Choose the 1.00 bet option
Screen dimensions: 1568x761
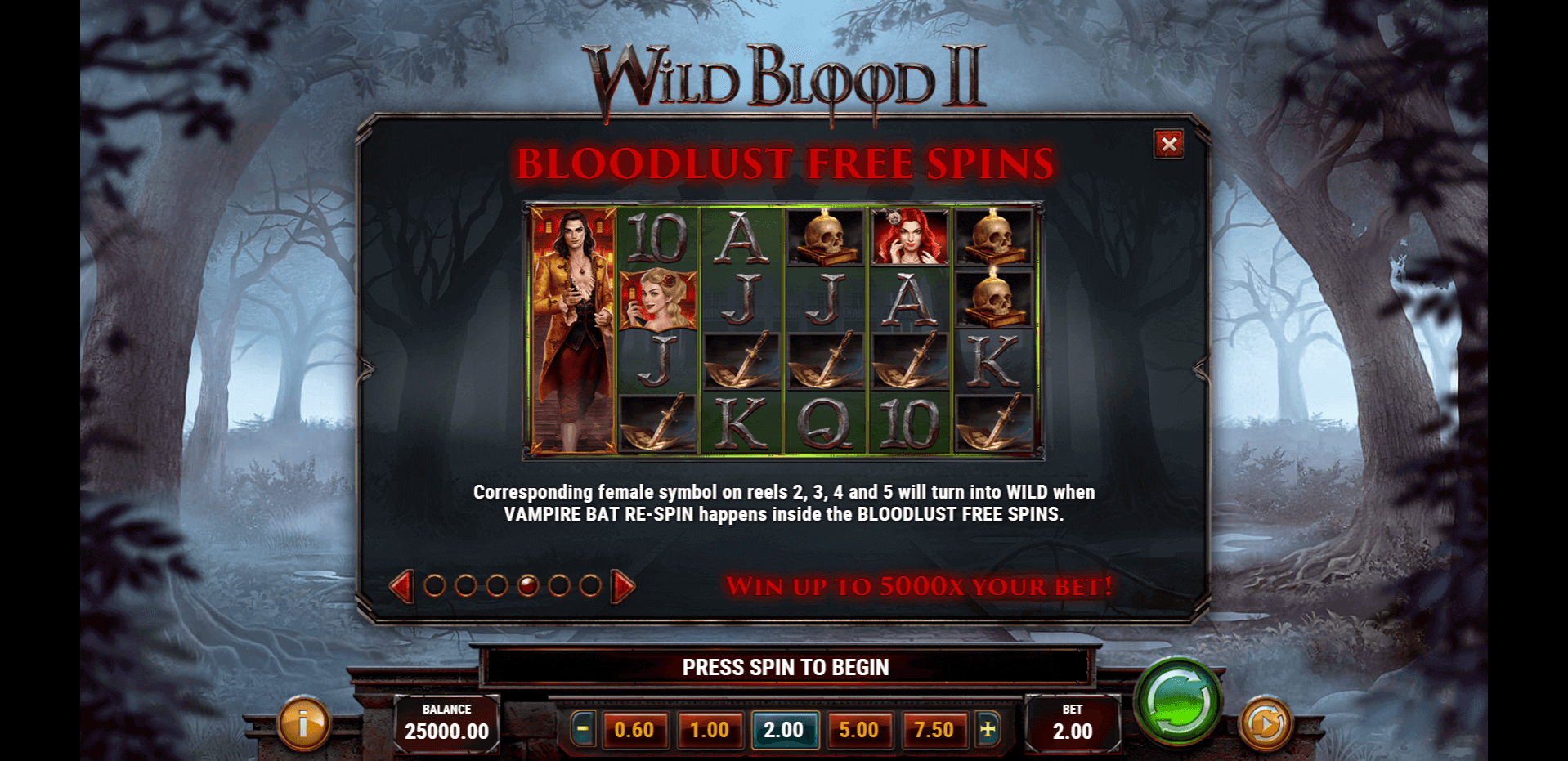click(710, 730)
